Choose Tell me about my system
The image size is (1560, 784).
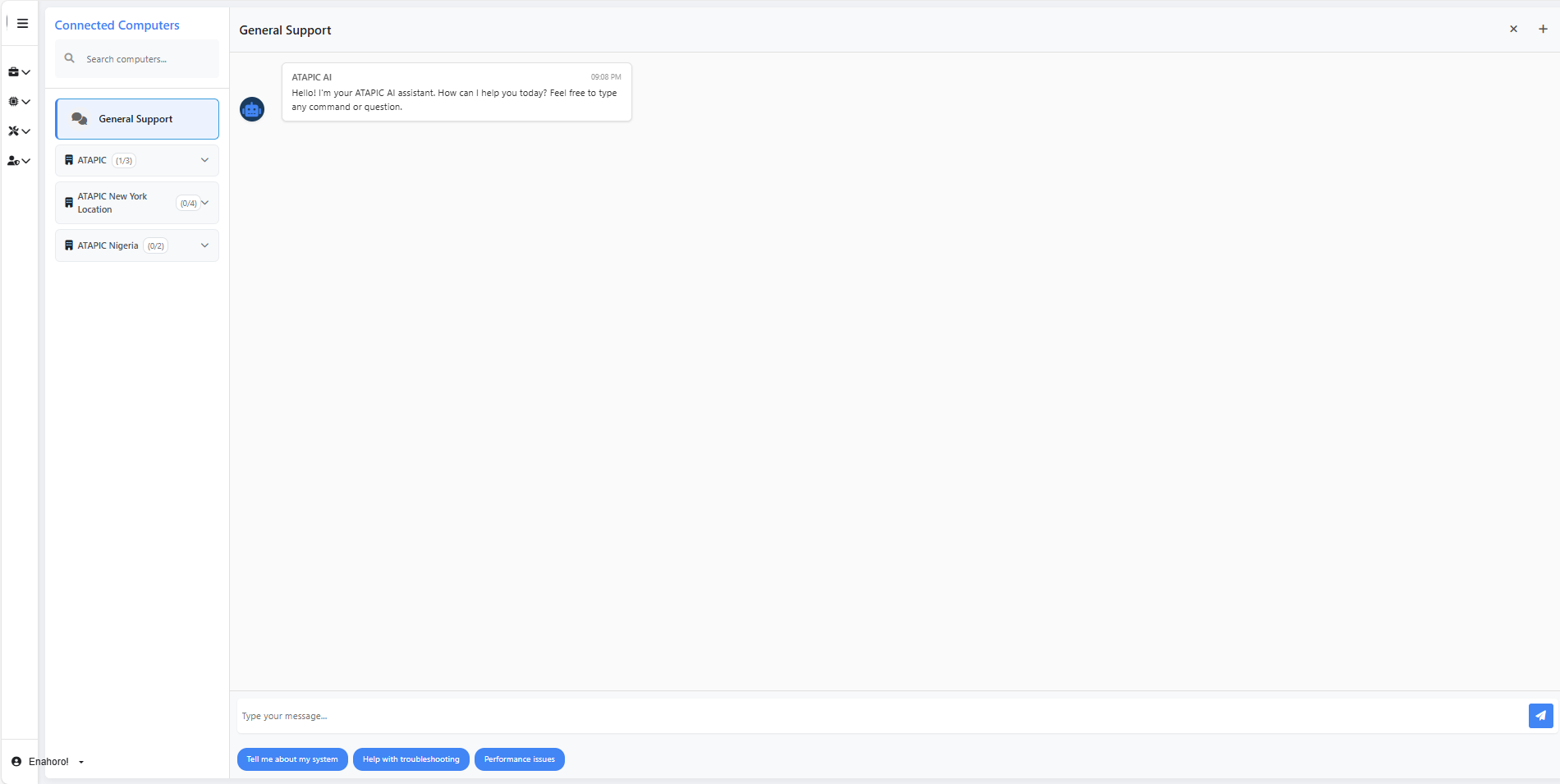(x=292, y=759)
